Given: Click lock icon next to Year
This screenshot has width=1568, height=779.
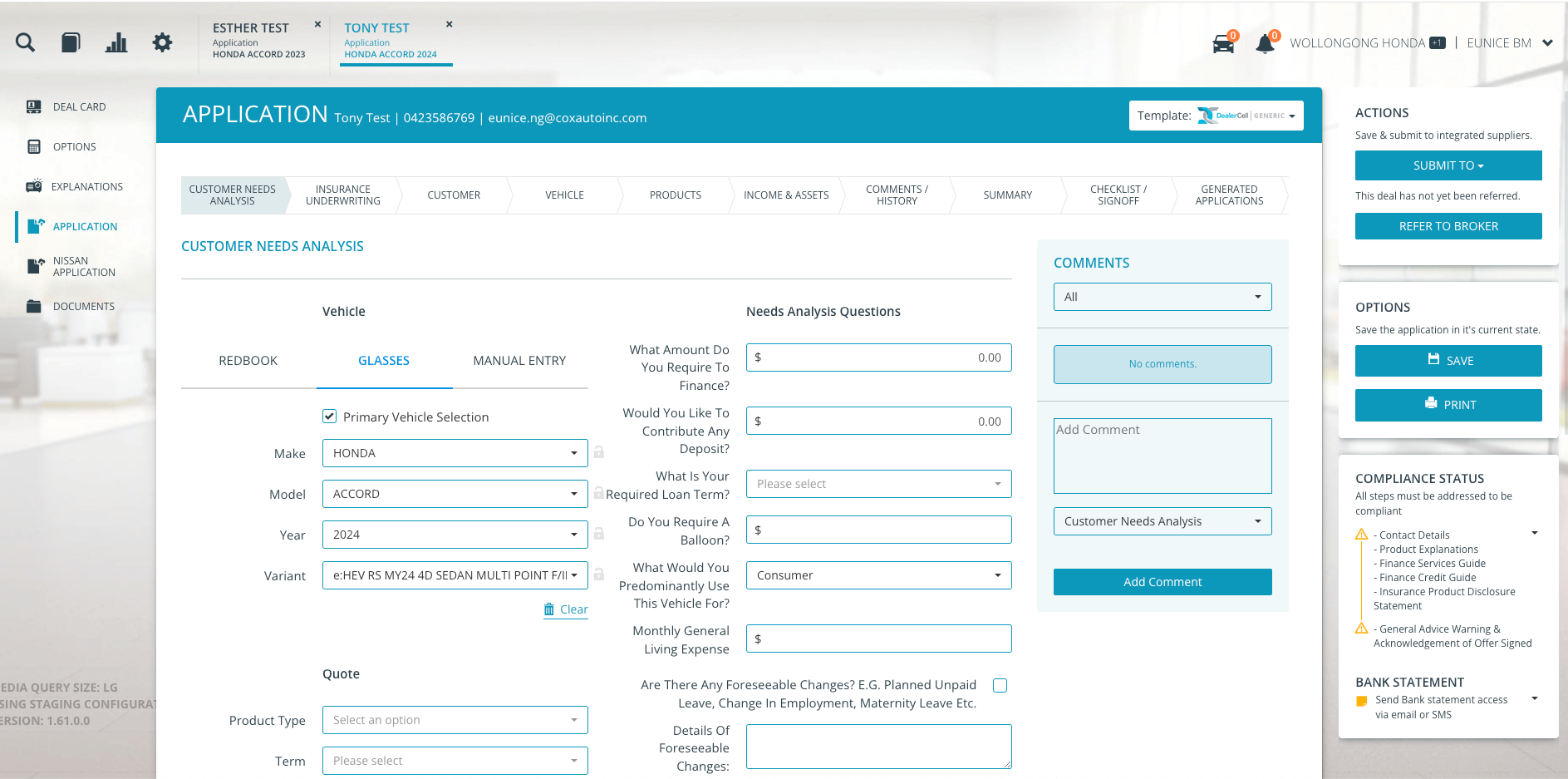Looking at the screenshot, I should pos(598,533).
